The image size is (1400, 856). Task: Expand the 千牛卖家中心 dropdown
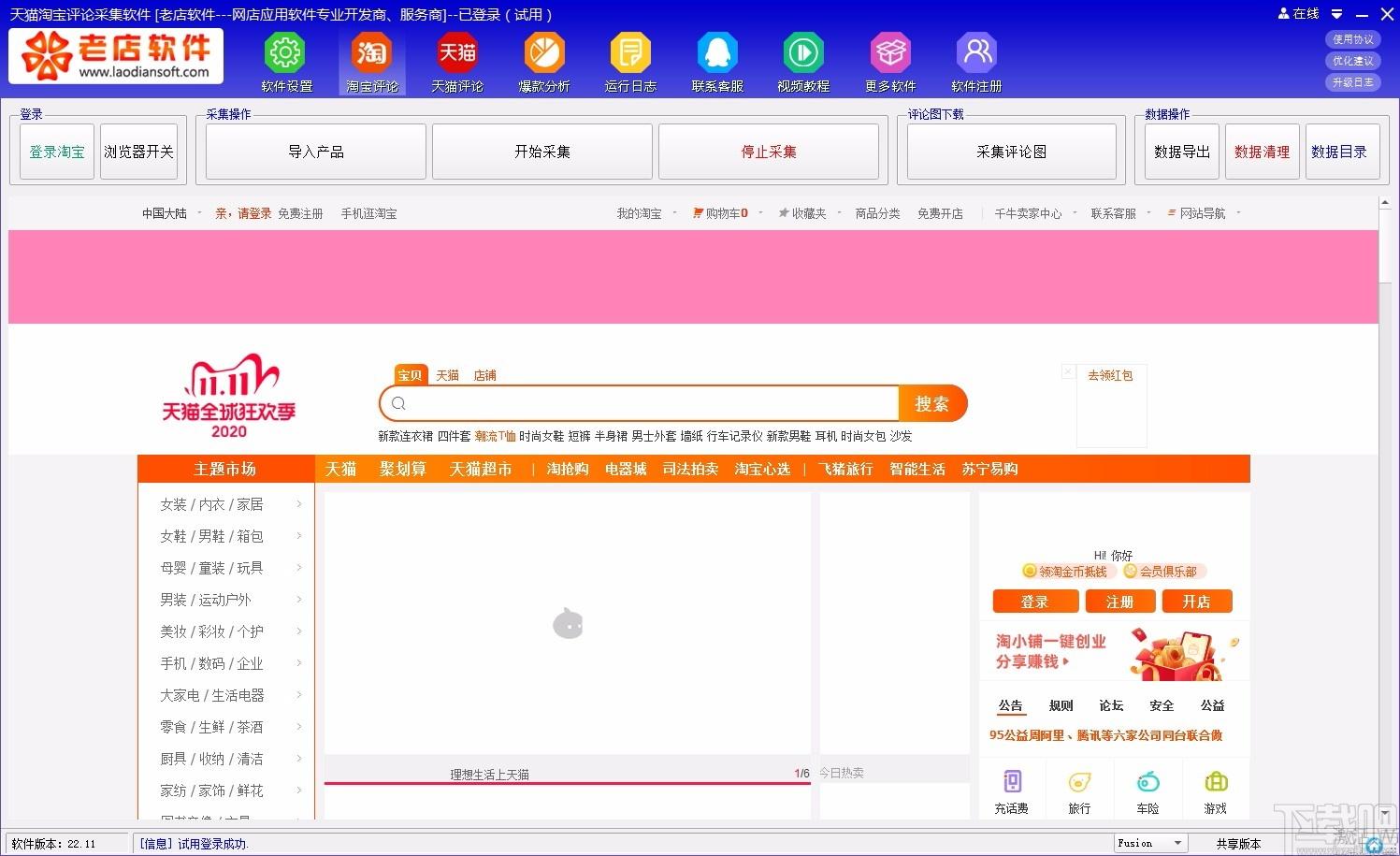pos(1075,213)
